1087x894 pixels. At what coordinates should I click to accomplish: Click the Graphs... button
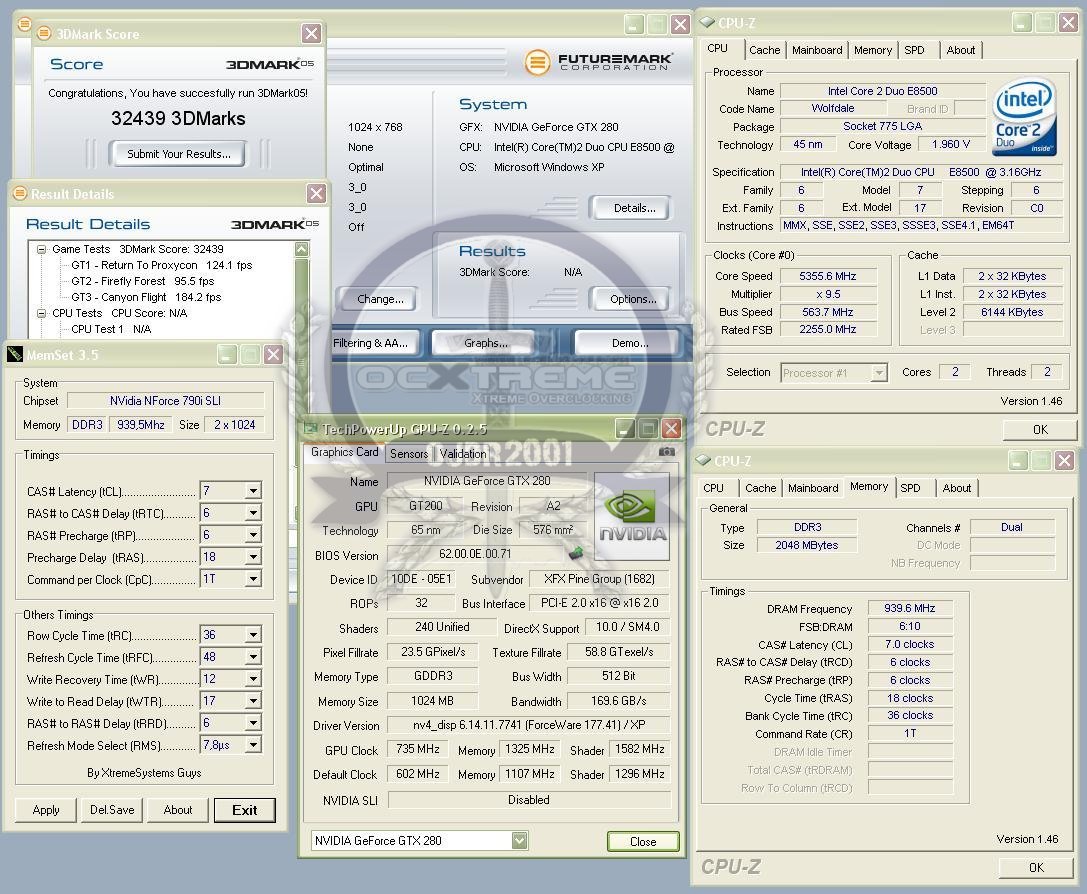point(485,342)
